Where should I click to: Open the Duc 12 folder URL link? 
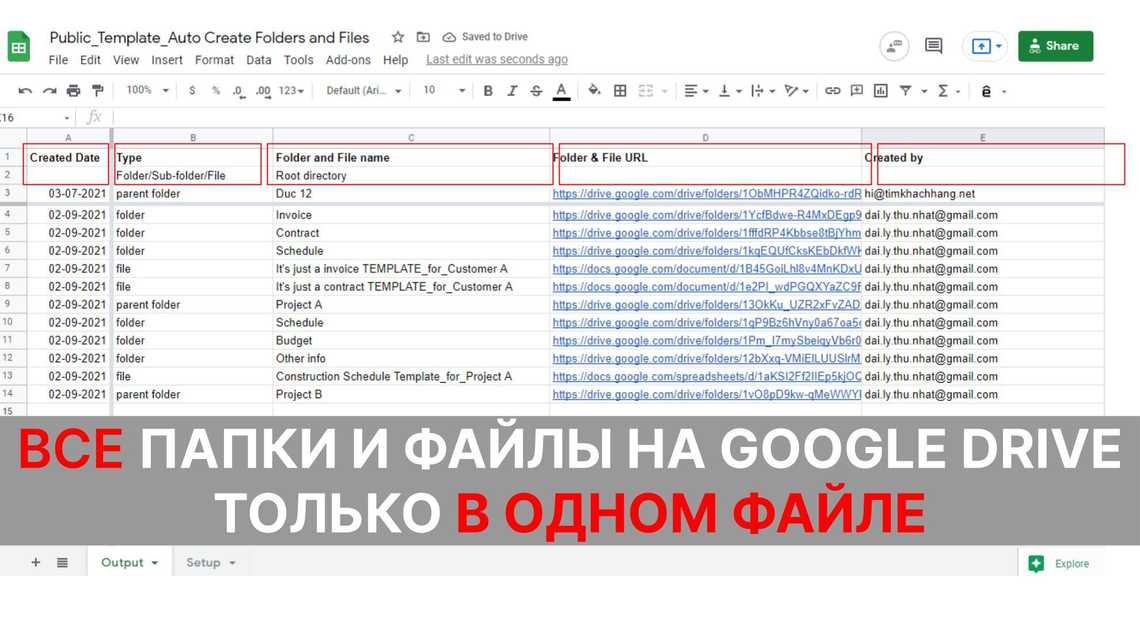coord(706,194)
